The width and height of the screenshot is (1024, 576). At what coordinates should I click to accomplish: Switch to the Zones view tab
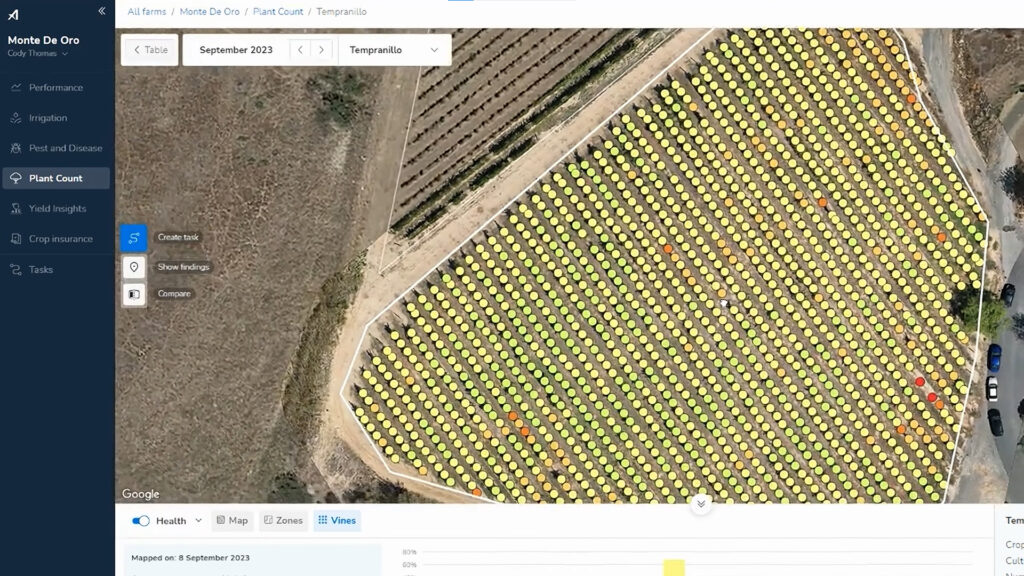point(283,520)
